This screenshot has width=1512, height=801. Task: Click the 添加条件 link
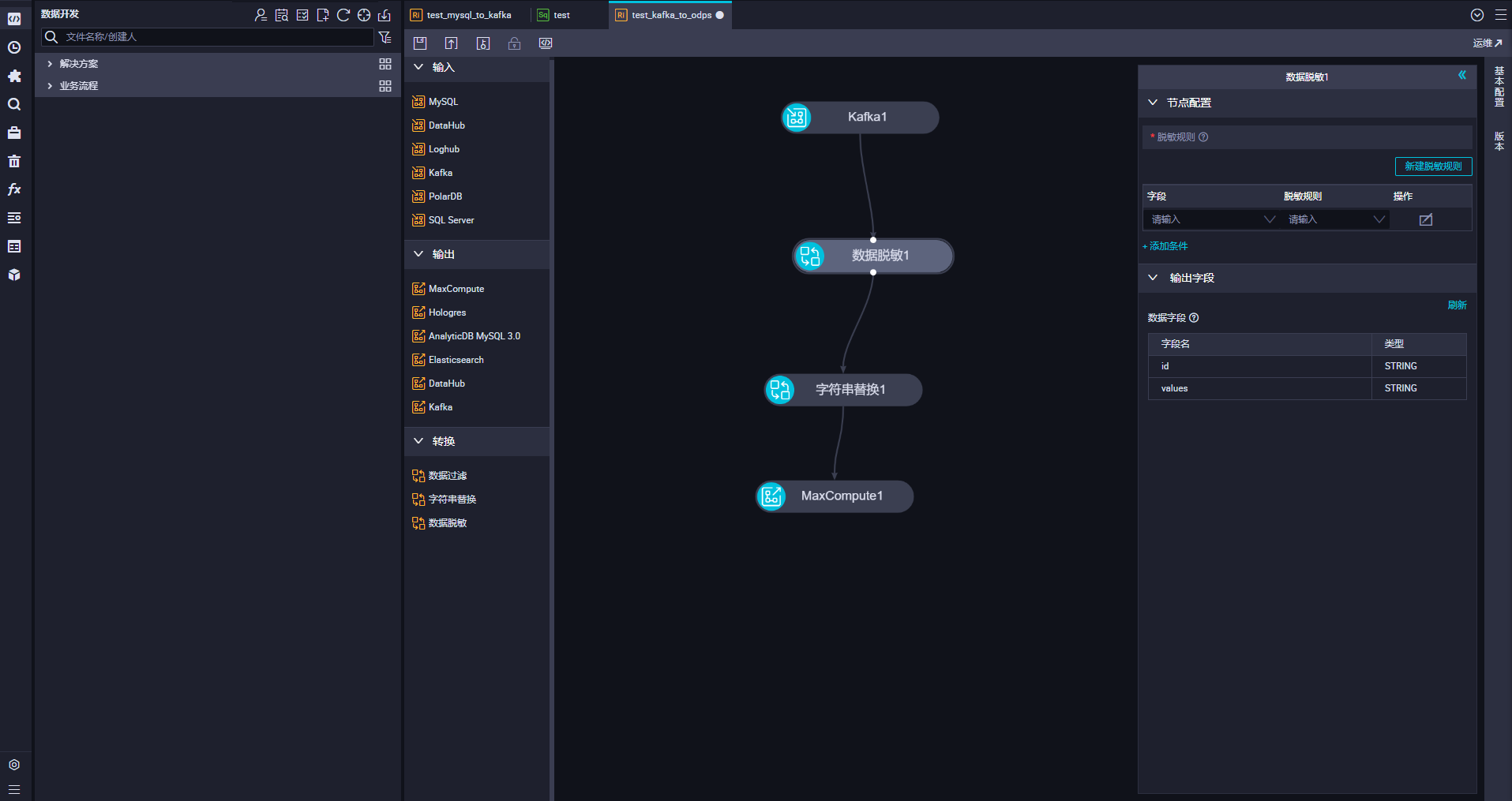pyautogui.click(x=1165, y=246)
